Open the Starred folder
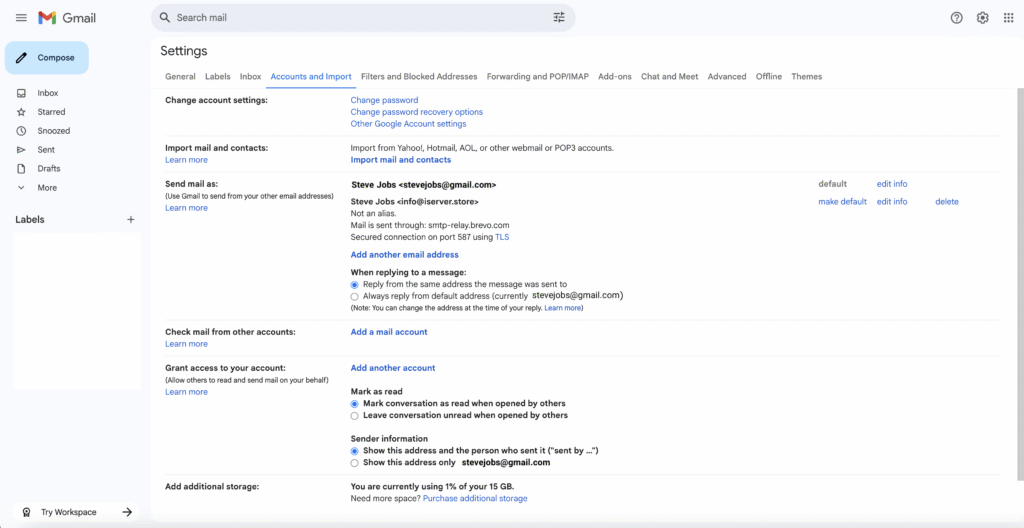The height and width of the screenshot is (528, 1024). point(51,112)
